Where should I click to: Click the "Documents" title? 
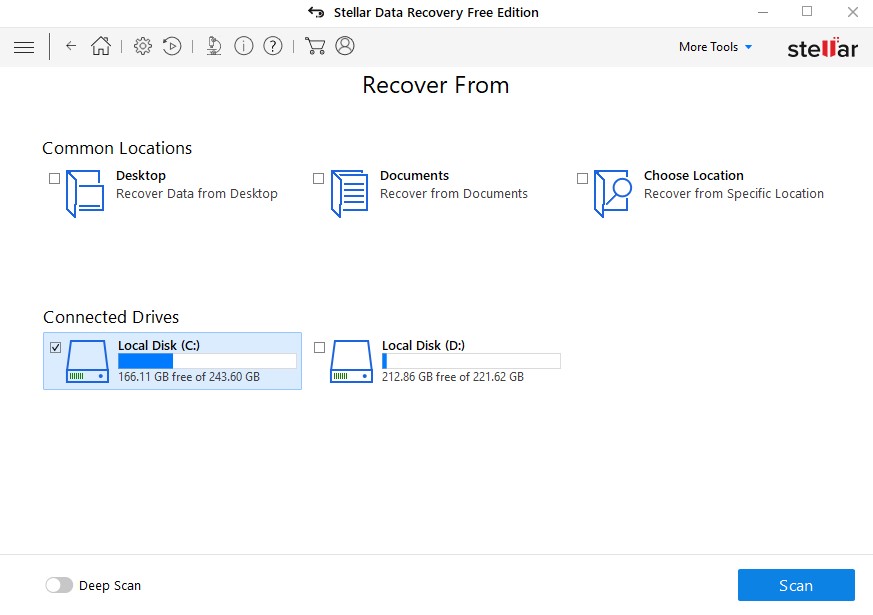coord(414,175)
